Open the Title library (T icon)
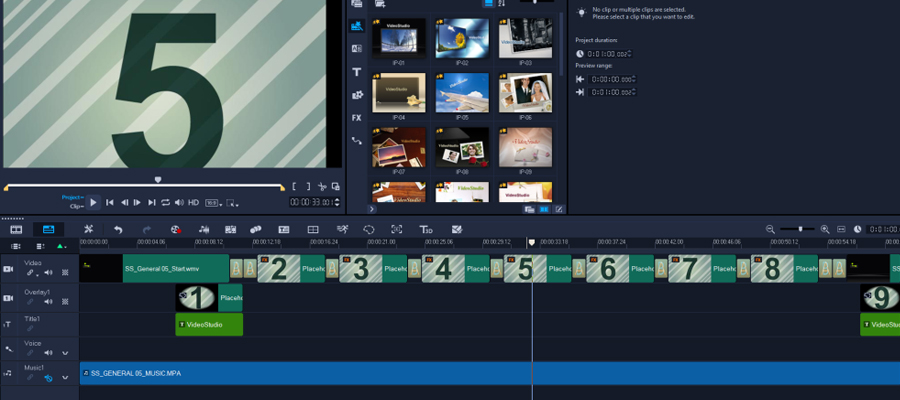The height and width of the screenshot is (400, 900). pyautogui.click(x=356, y=72)
